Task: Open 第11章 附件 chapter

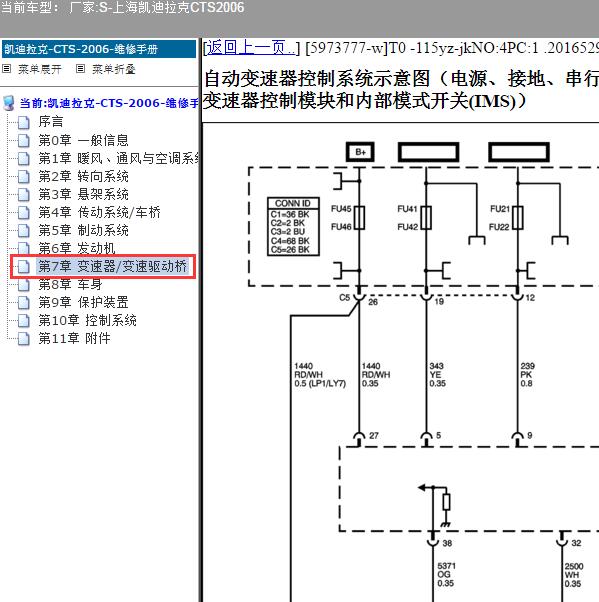Action: (x=74, y=338)
